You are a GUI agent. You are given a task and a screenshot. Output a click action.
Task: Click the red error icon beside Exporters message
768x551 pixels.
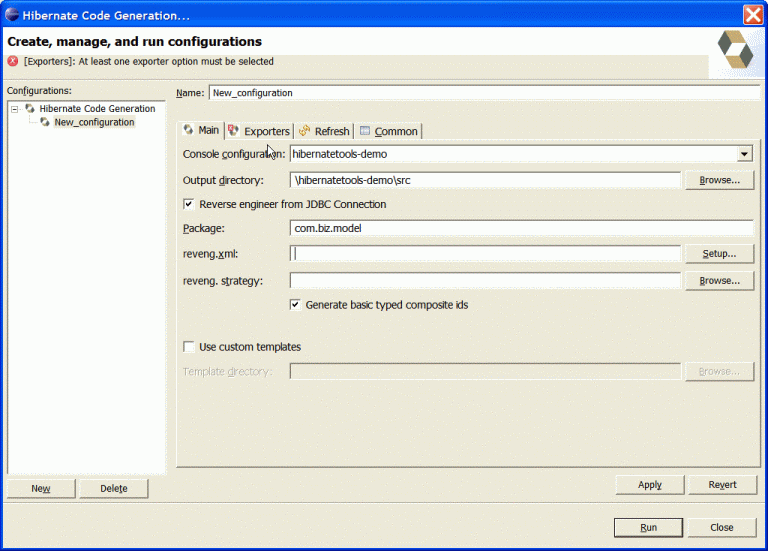click(x=13, y=61)
